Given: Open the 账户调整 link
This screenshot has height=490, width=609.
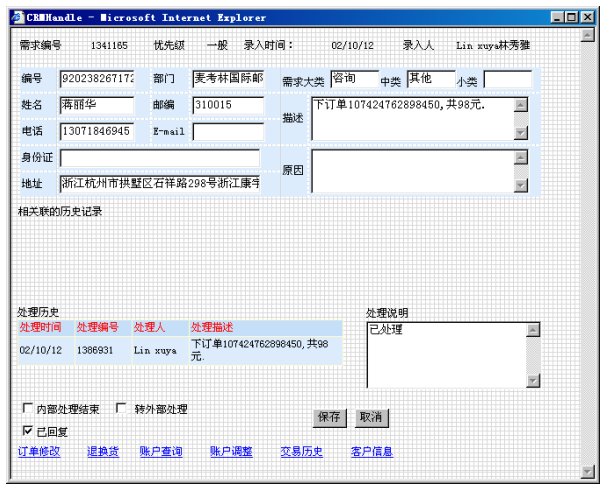Looking at the screenshot, I should coord(231,452).
